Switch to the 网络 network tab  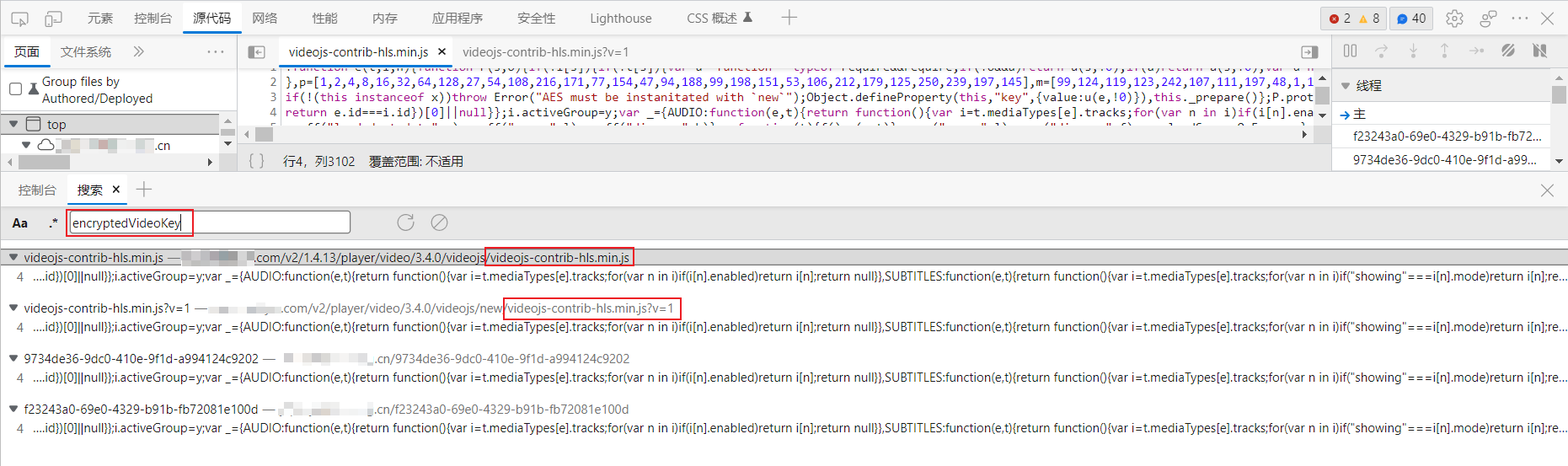pos(265,19)
